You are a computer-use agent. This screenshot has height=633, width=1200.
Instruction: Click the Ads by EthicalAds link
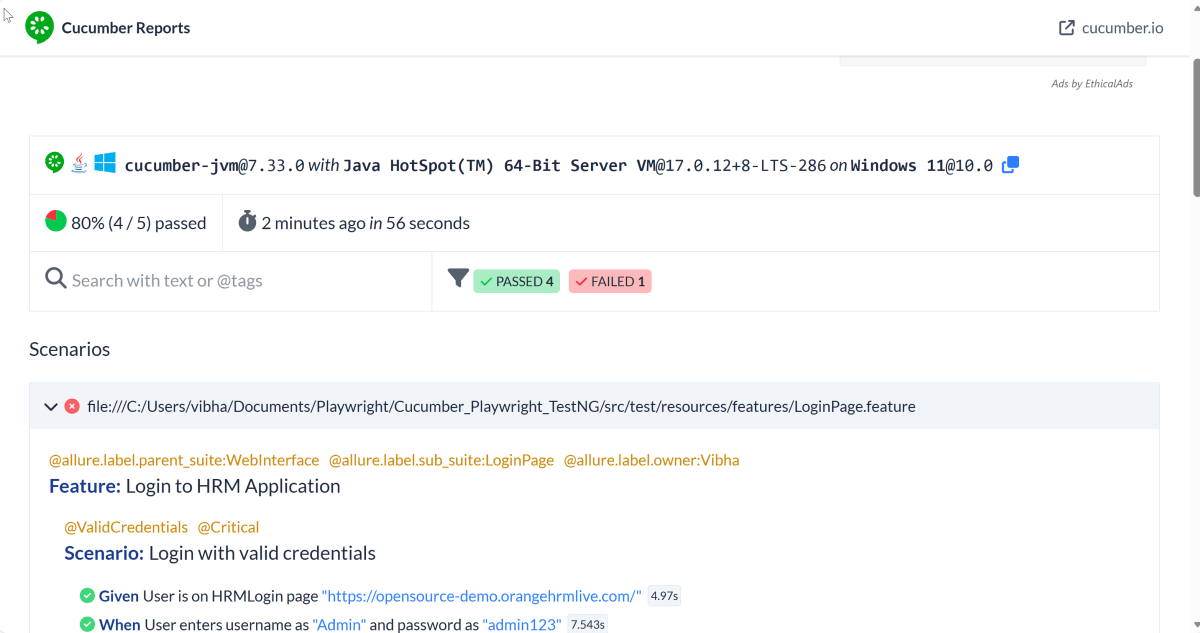click(1091, 84)
